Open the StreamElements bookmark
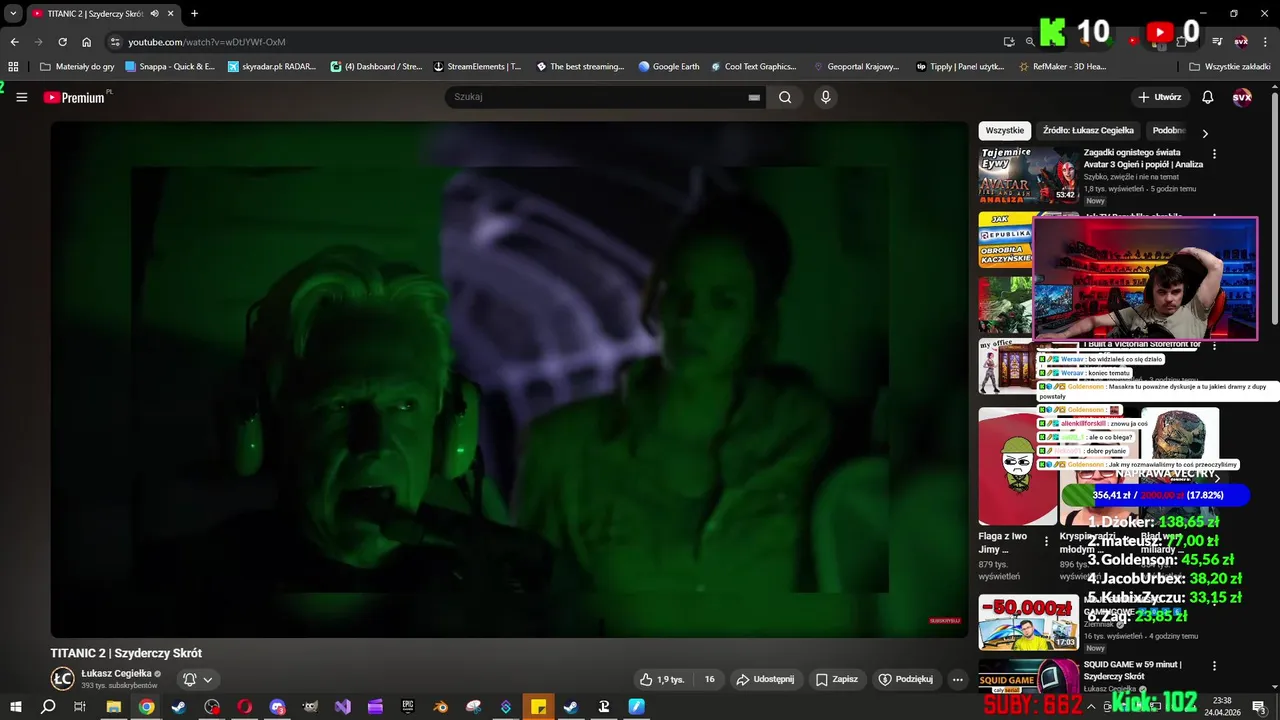The image size is (1280, 720). (x=477, y=67)
